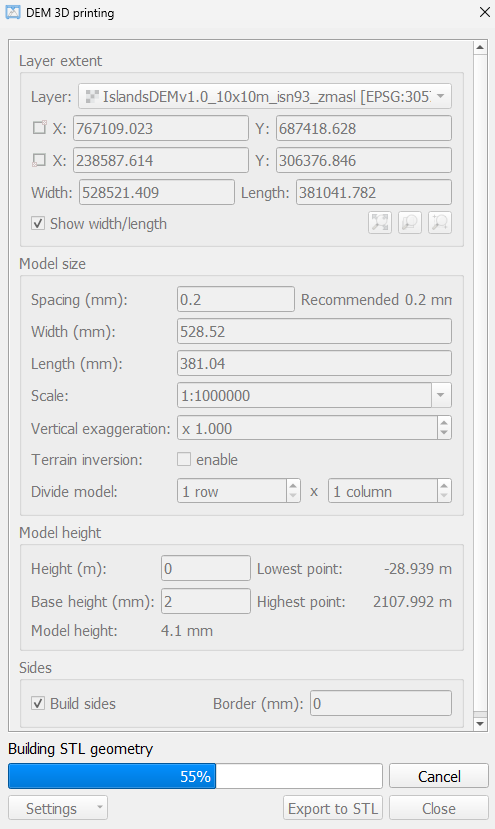The image size is (495, 829).
Task: Expand the Scale dropdown
Action: [x=441, y=395]
